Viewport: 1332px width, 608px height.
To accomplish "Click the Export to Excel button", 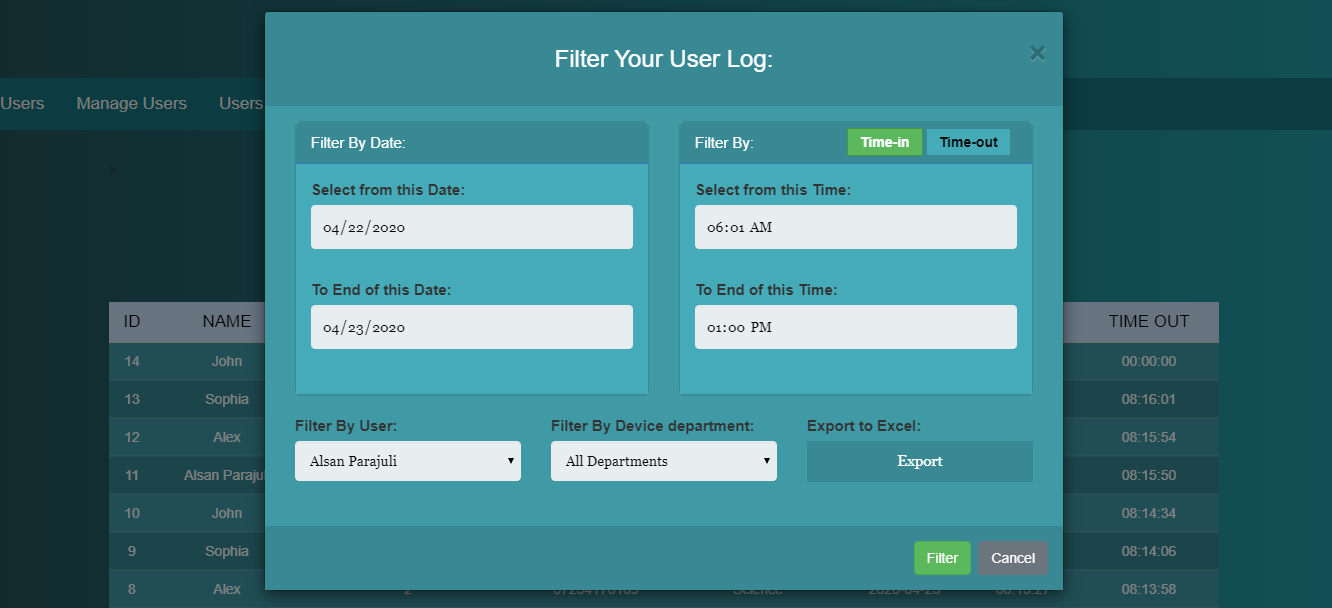I will [919, 461].
